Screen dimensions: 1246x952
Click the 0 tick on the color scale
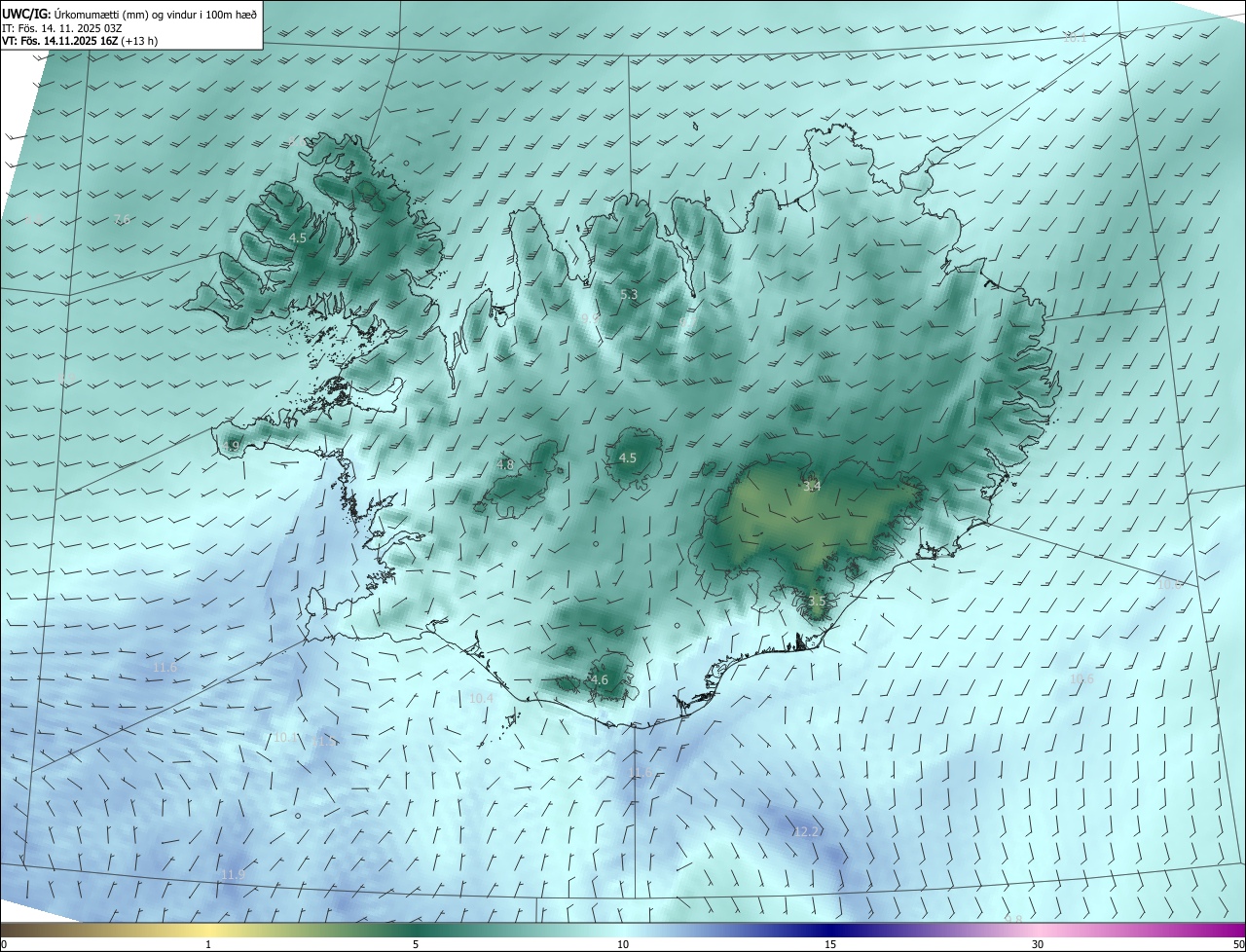[x=4, y=944]
